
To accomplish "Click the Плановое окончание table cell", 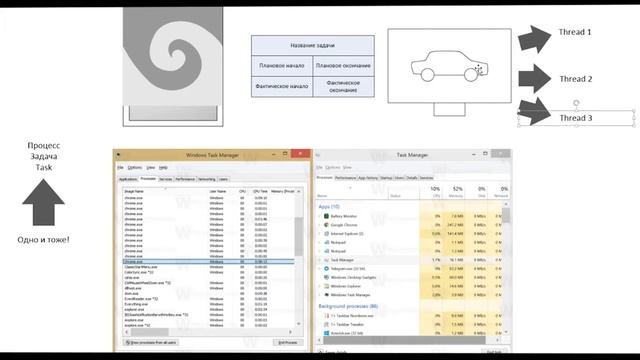I will tap(343, 65).
